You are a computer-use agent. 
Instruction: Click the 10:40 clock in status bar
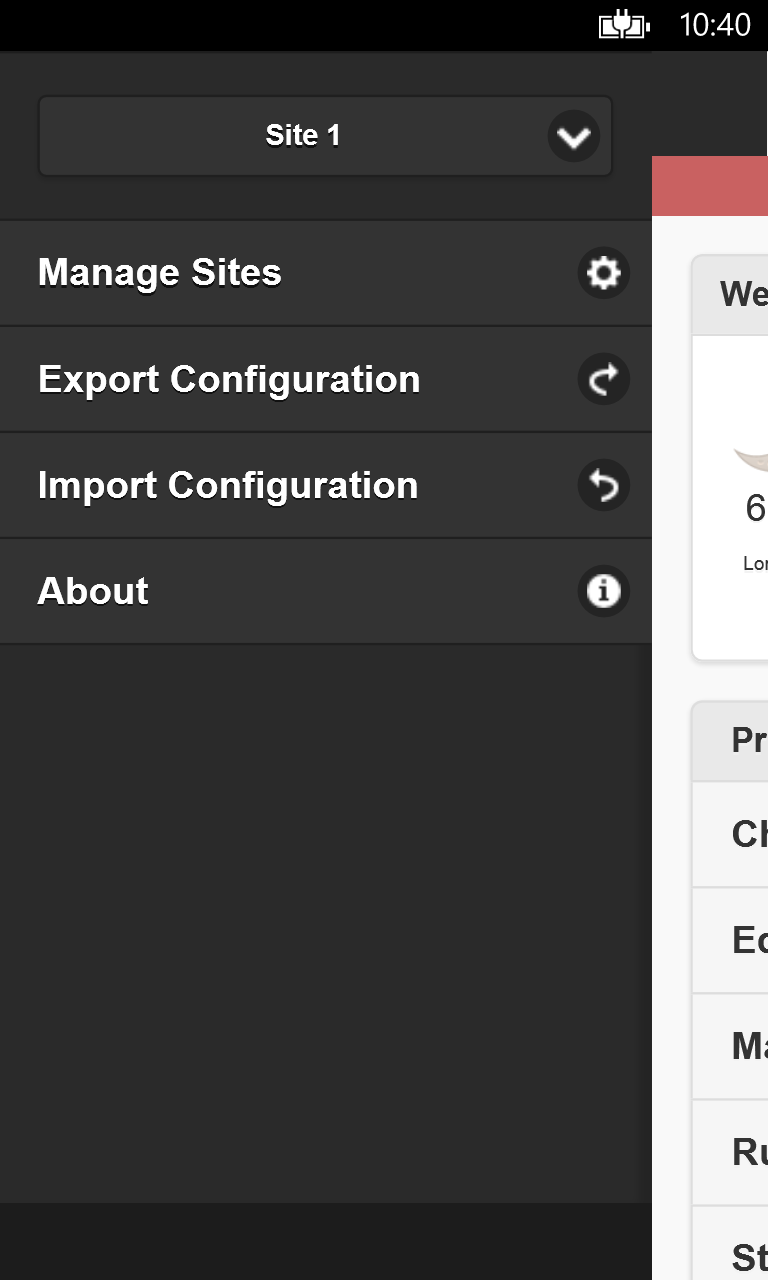click(x=714, y=25)
